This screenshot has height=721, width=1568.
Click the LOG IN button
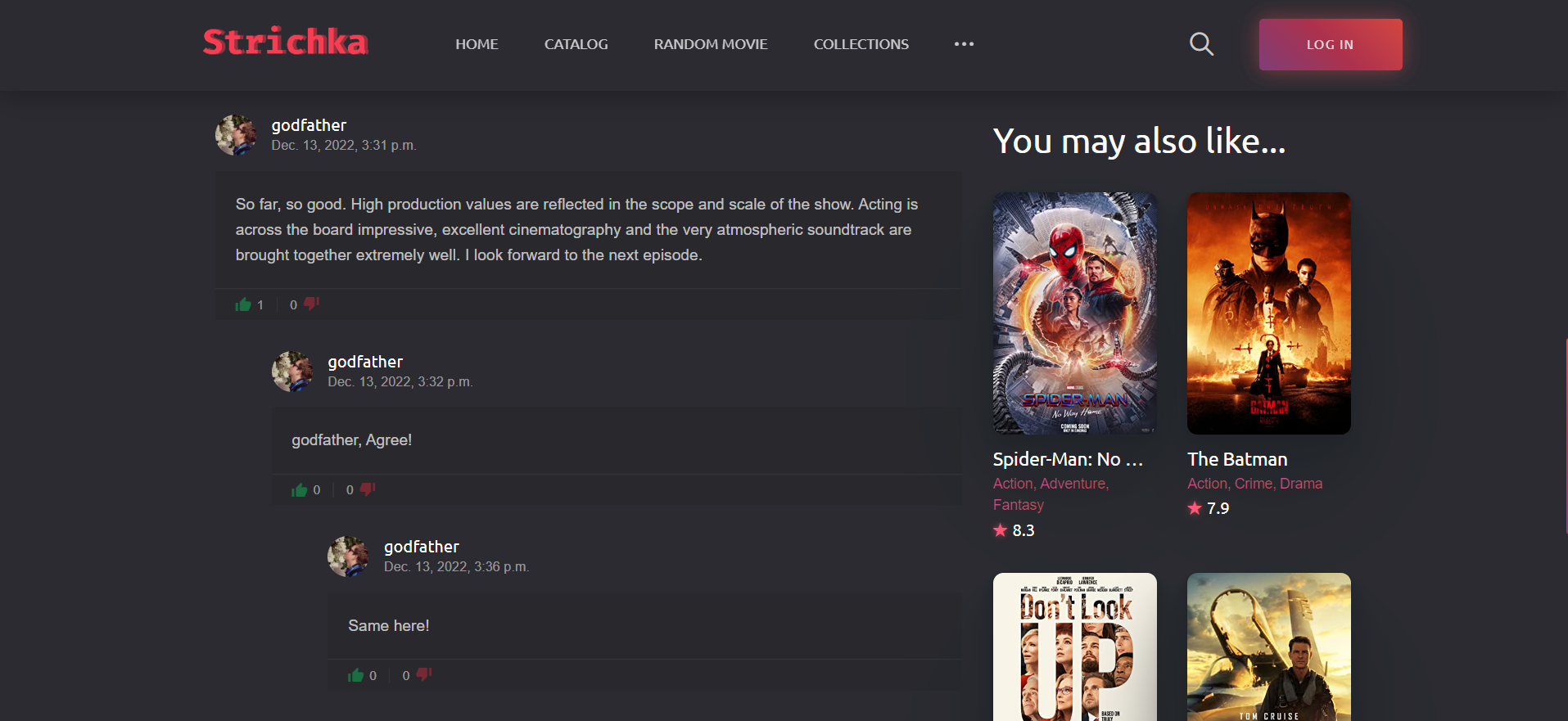coord(1331,44)
